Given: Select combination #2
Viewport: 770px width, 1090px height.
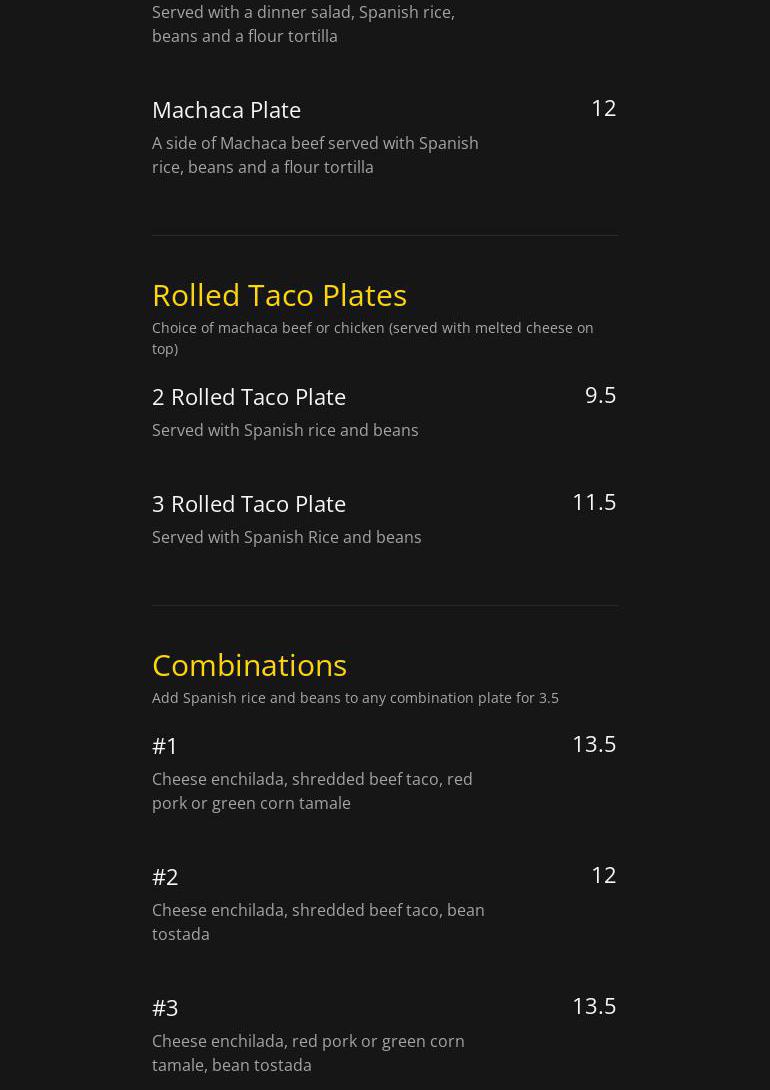Looking at the screenshot, I should (165, 877).
